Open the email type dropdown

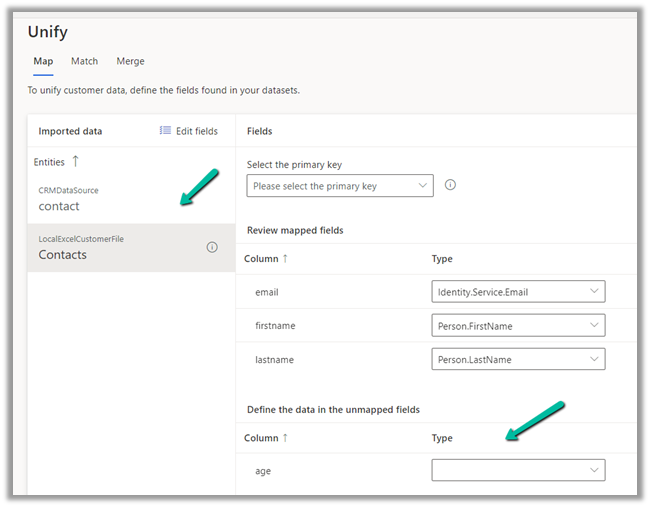click(x=518, y=292)
